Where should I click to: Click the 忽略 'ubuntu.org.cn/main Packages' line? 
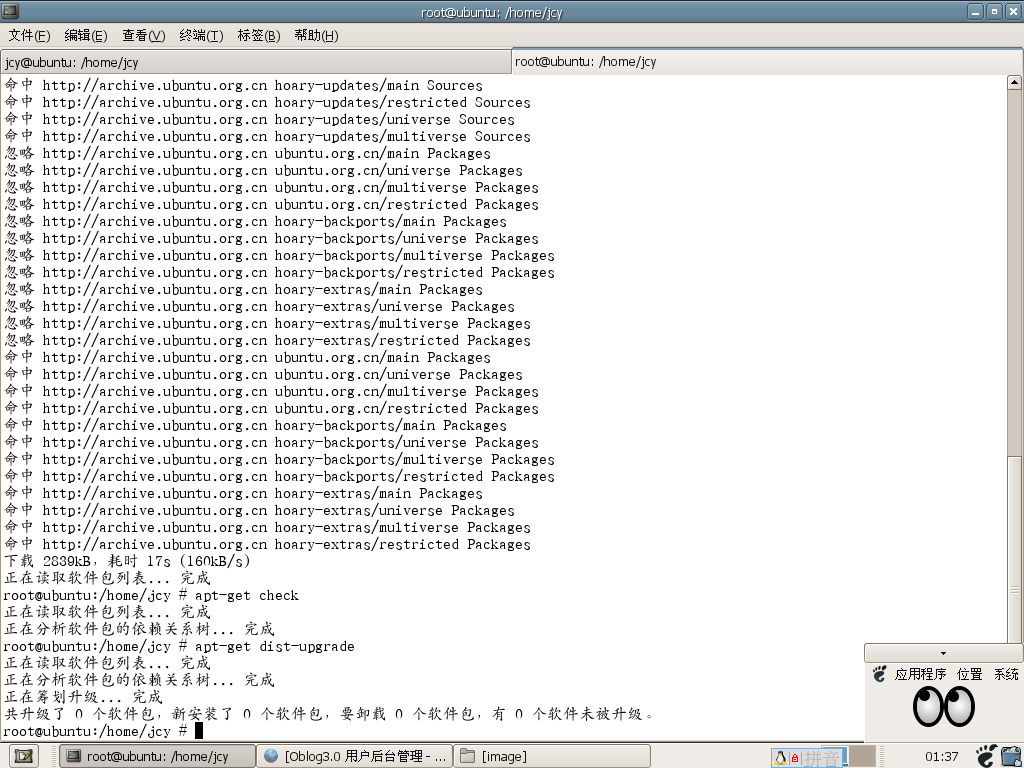[248, 153]
